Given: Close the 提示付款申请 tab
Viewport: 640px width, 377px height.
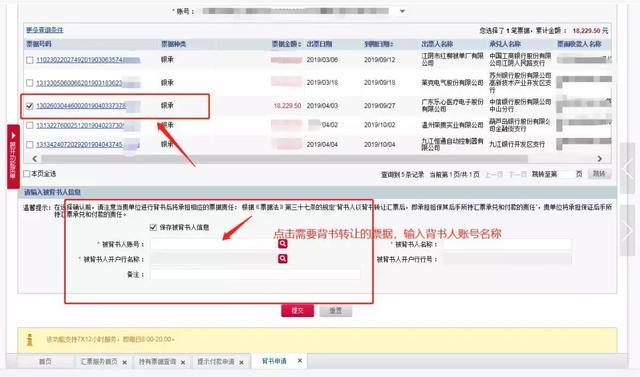Looking at the screenshot, I should click(241, 362).
